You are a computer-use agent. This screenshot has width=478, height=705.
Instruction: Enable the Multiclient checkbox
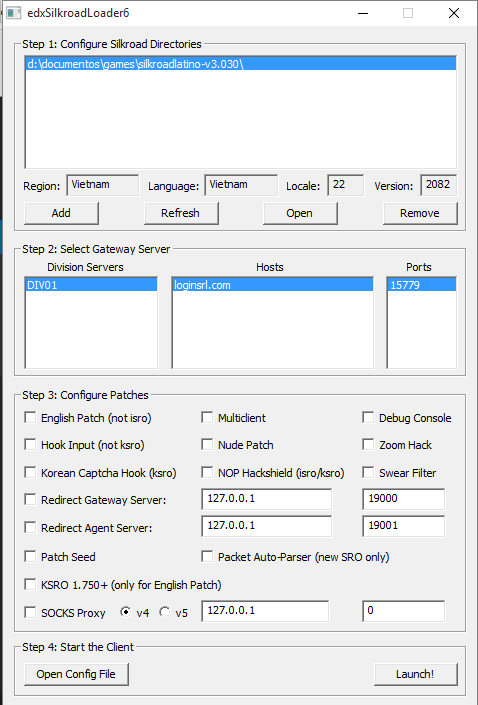pyautogui.click(x=207, y=418)
